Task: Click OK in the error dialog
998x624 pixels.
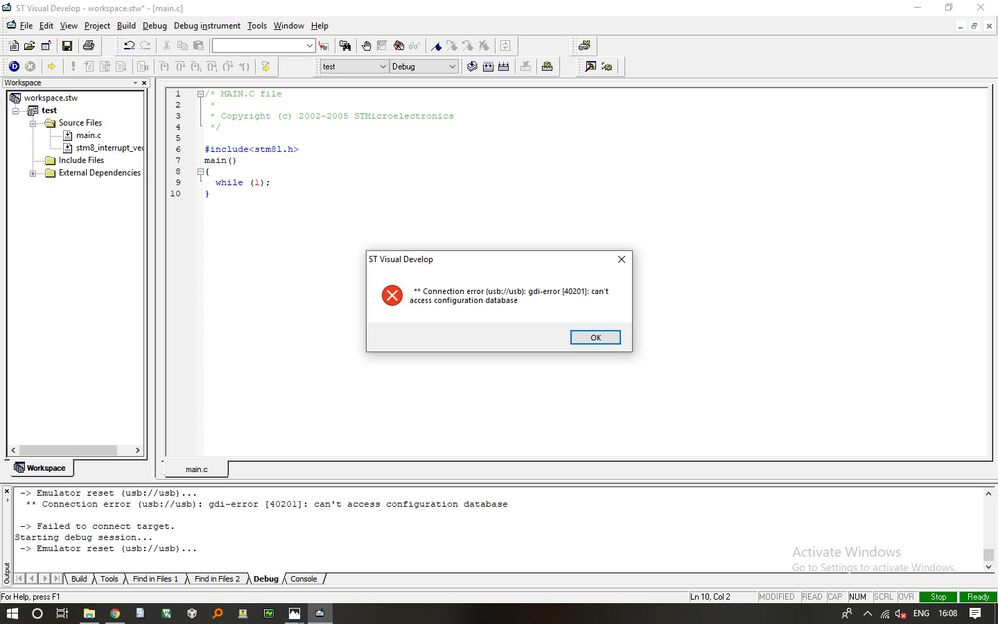Action: click(x=595, y=337)
